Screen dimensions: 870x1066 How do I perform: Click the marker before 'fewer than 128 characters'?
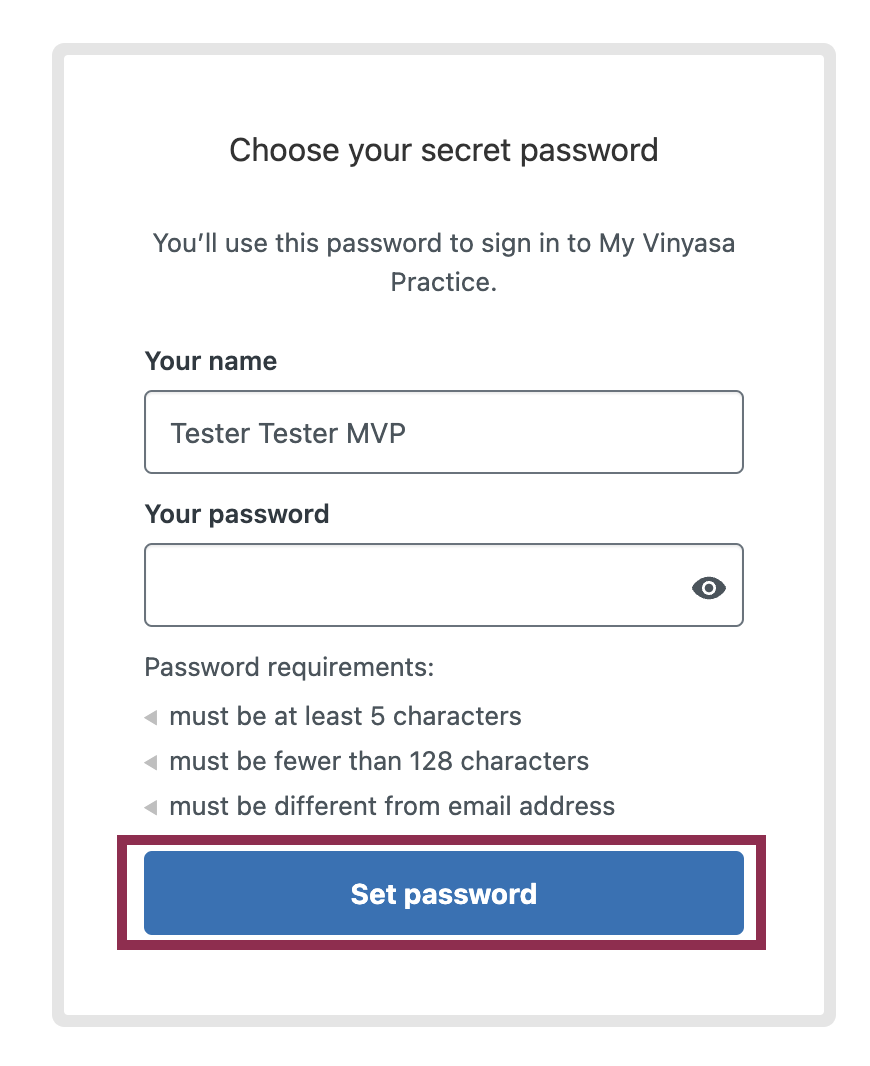tap(151, 762)
